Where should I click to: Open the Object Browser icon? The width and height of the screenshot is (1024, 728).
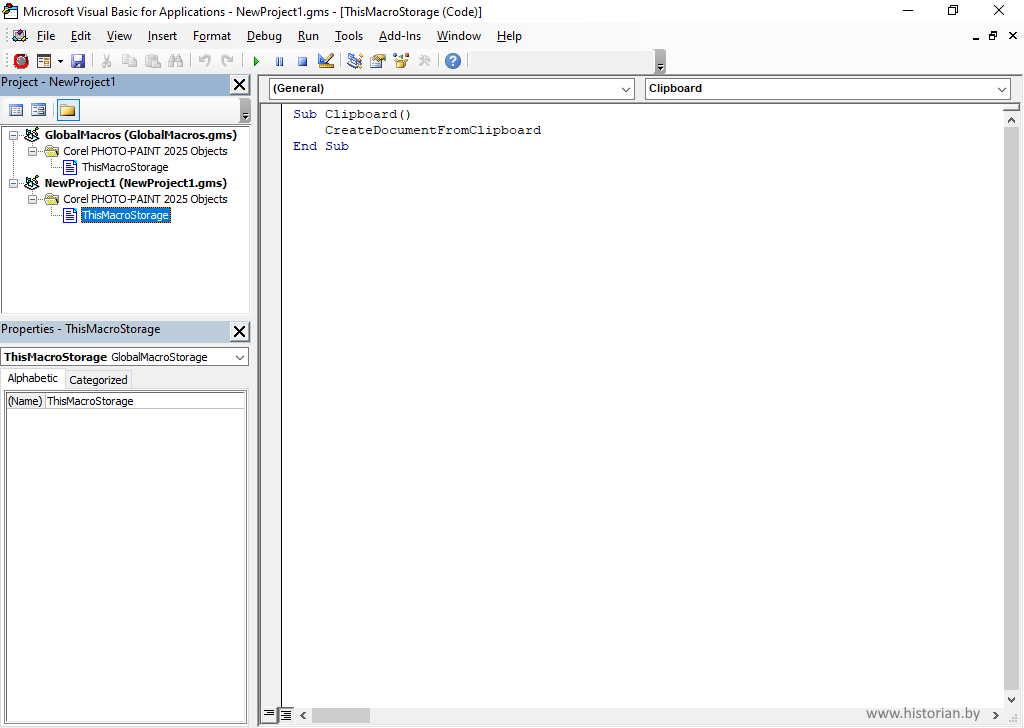[x=401, y=62]
